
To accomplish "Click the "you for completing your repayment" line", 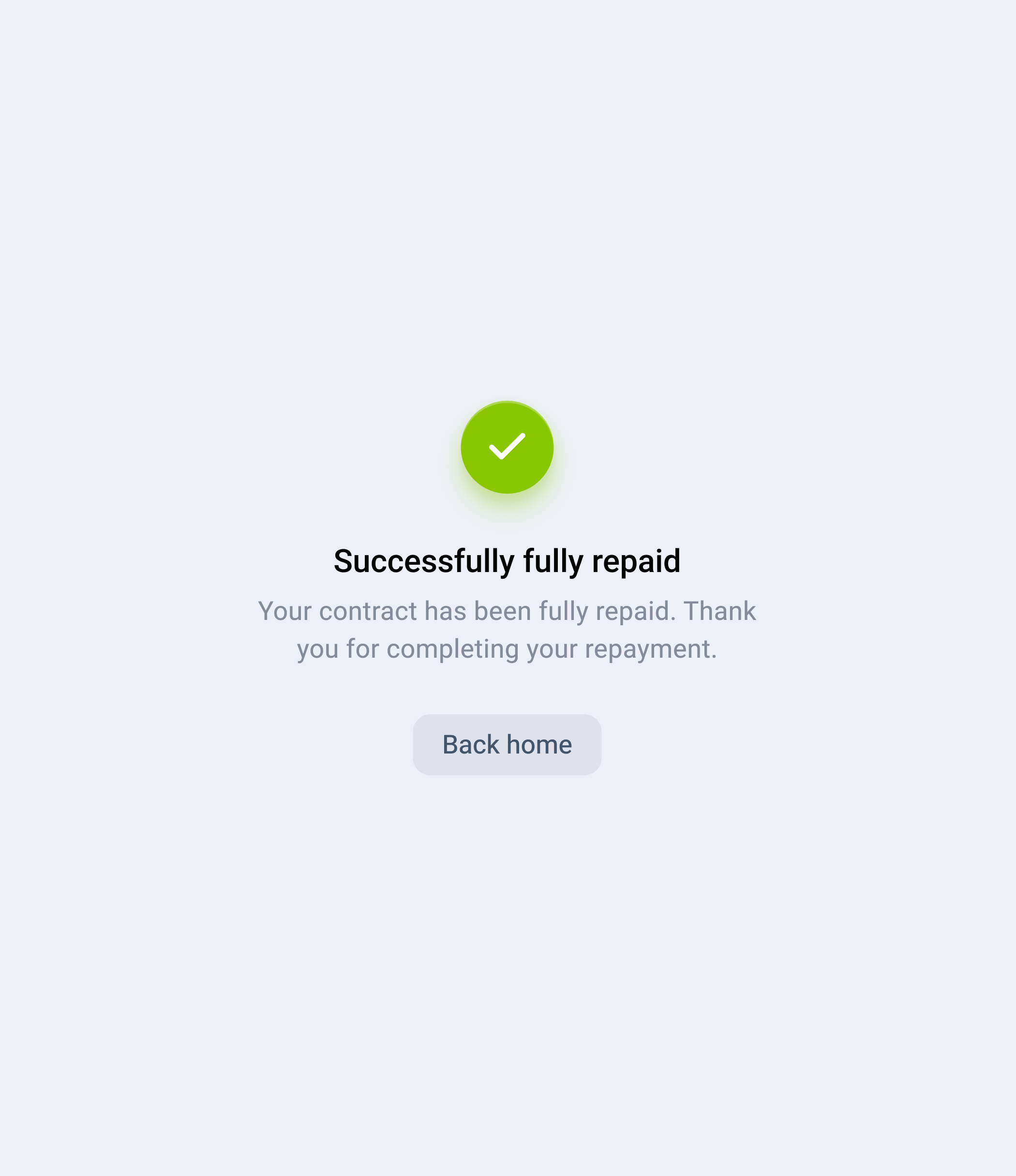I will (507, 648).
